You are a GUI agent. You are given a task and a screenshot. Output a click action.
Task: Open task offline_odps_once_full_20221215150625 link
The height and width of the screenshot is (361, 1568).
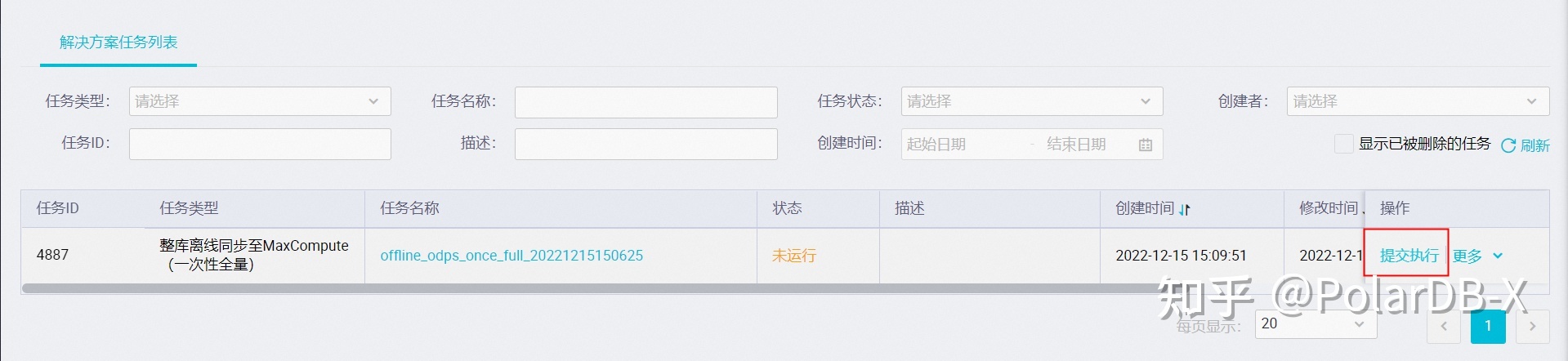(x=511, y=256)
